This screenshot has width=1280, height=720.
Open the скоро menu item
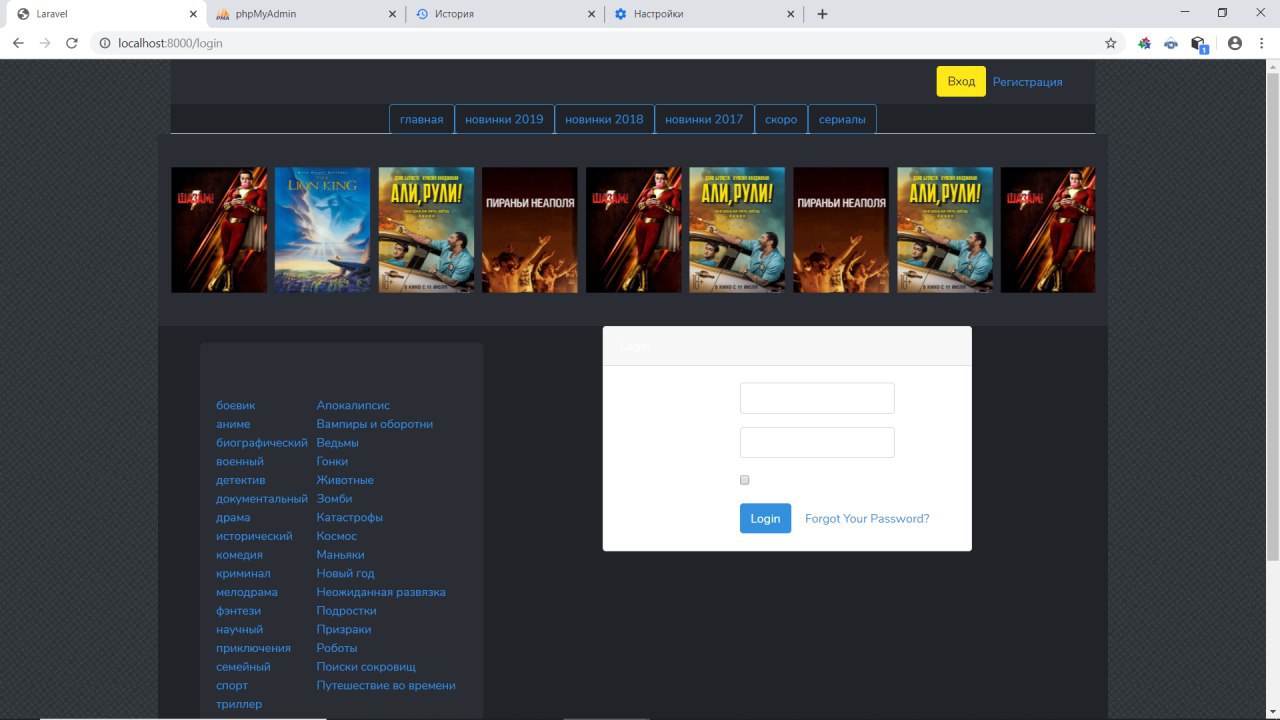pos(781,119)
